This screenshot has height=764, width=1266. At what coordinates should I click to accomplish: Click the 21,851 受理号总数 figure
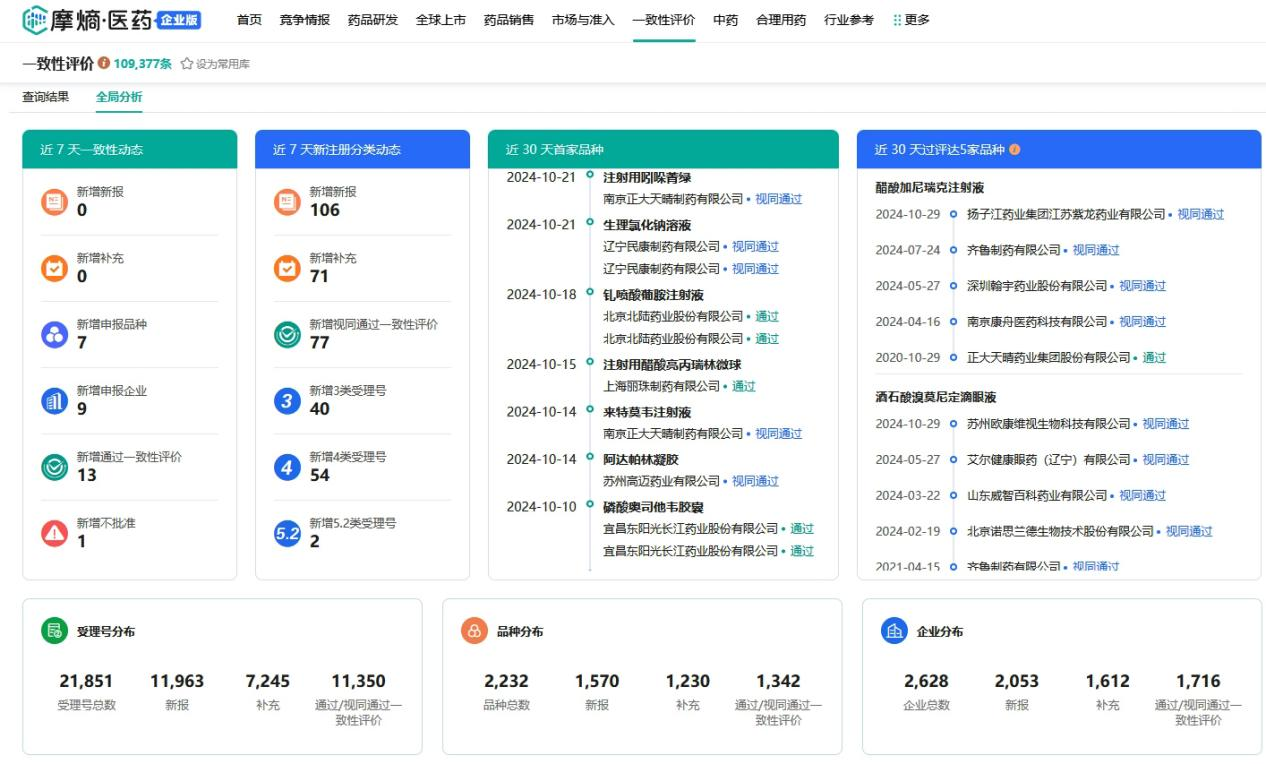[86, 681]
